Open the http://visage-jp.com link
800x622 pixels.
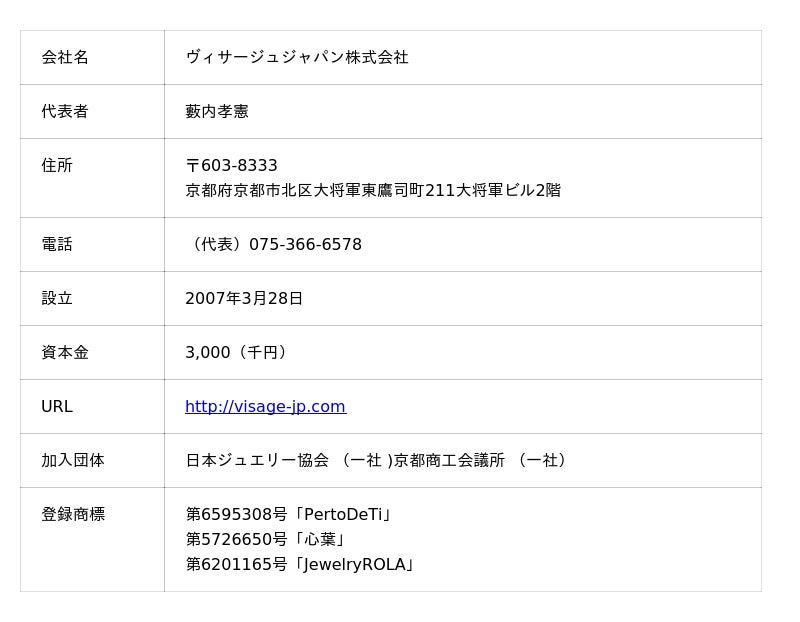[265, 407]
